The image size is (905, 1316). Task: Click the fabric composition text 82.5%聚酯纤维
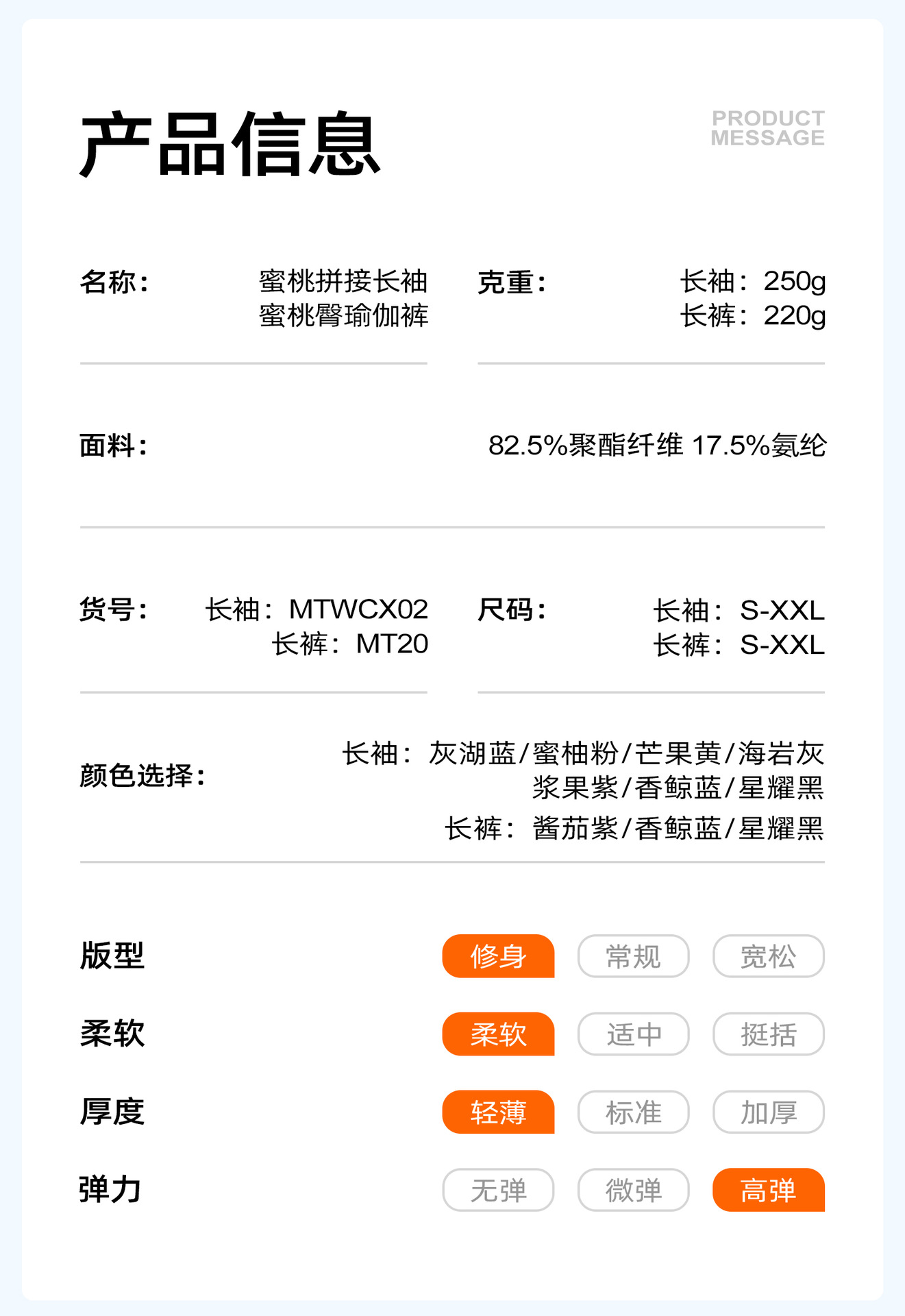click(x=585, y=446)
